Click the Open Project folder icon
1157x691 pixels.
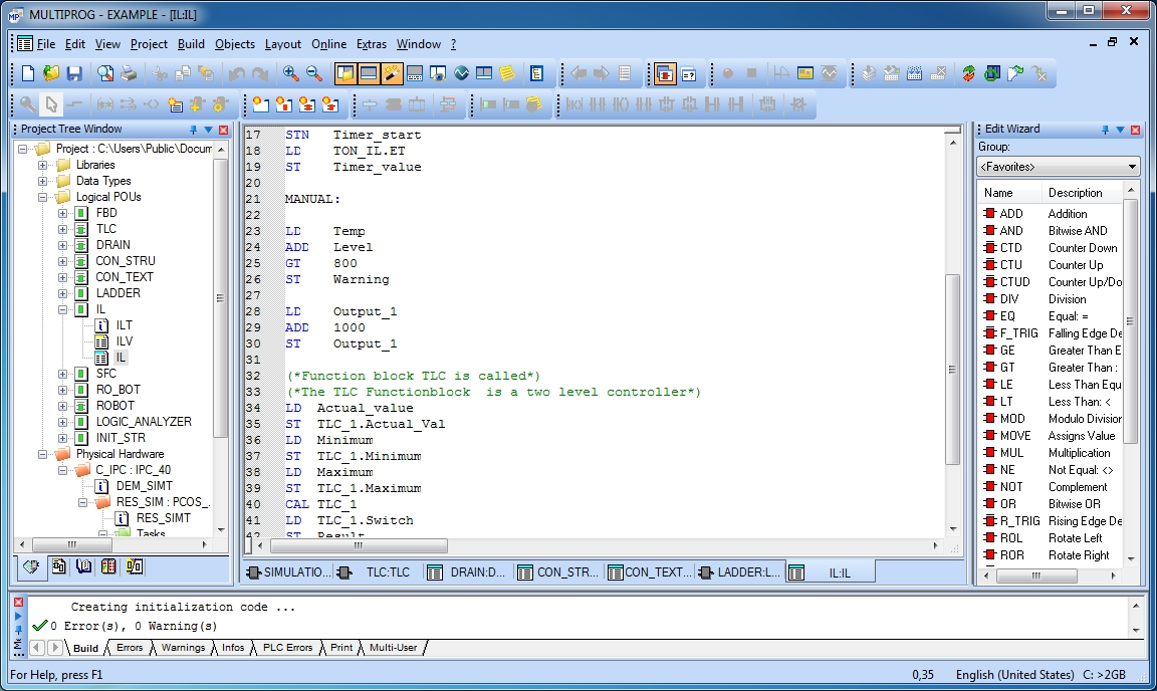pos(51,74)
